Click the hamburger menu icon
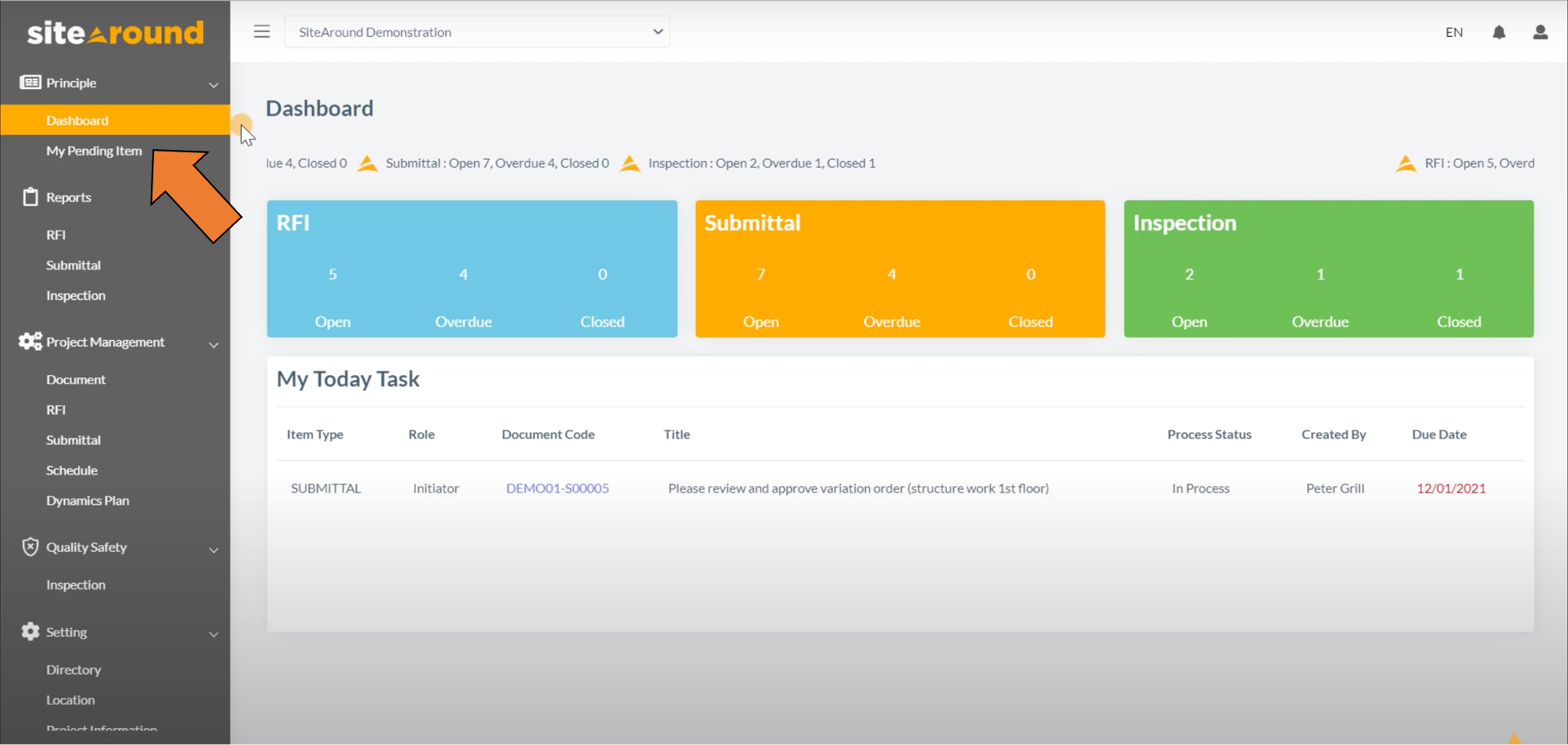The image size is (1568, 745). click(x=262, y=32)
